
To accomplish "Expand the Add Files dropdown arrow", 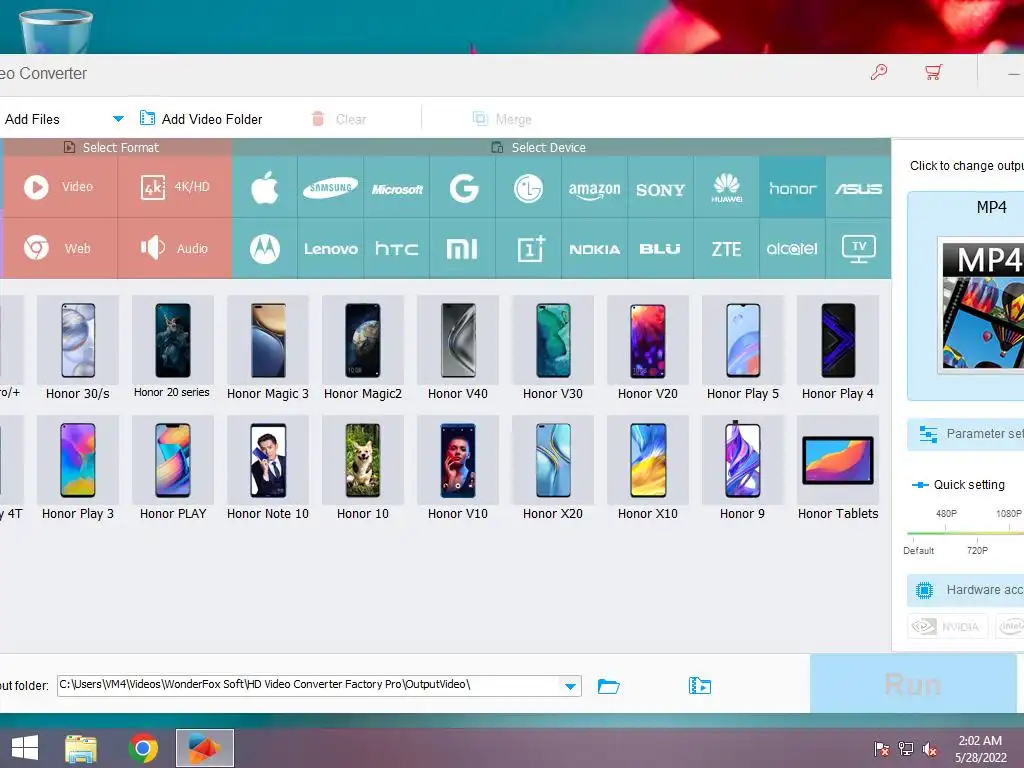I will [x=118, y=119].
